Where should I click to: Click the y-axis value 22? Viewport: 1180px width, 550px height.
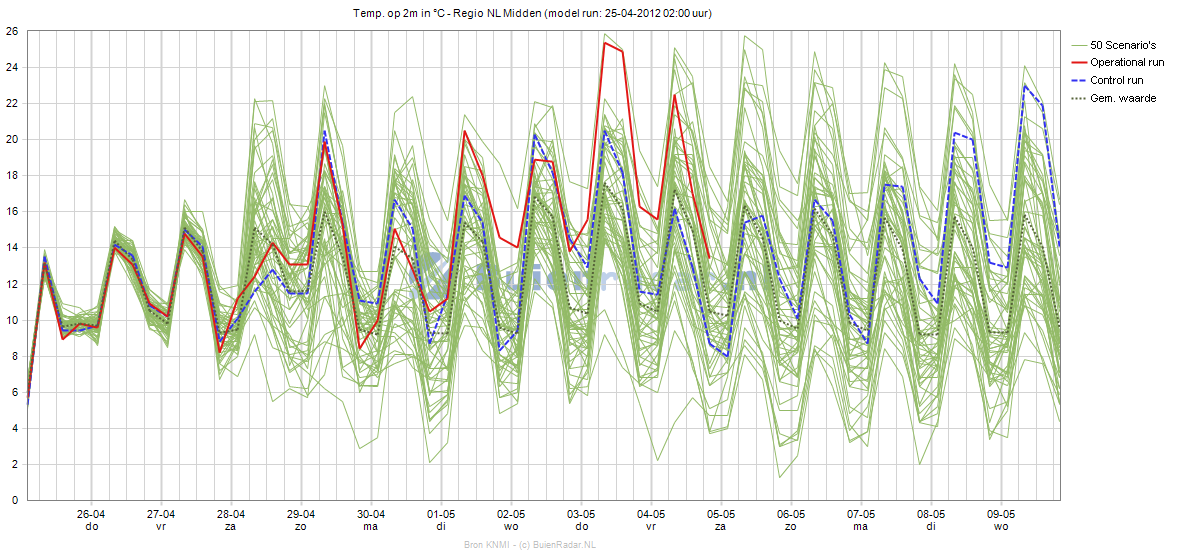coord(12,104)
